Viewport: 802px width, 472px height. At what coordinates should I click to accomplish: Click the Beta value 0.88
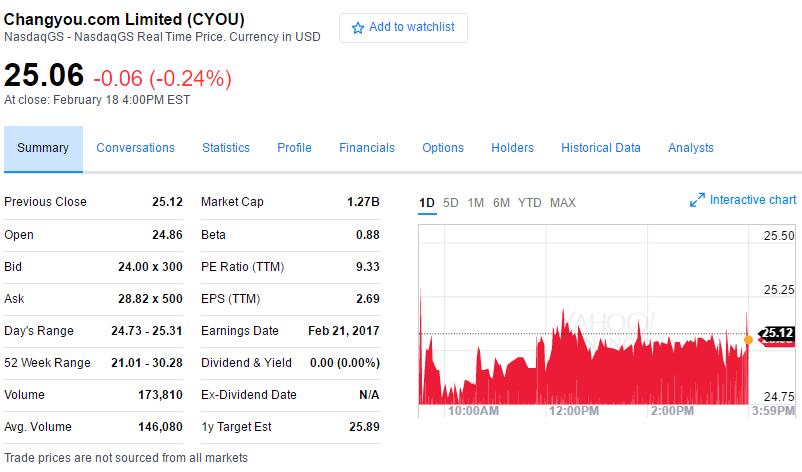[x=368, y=235]
